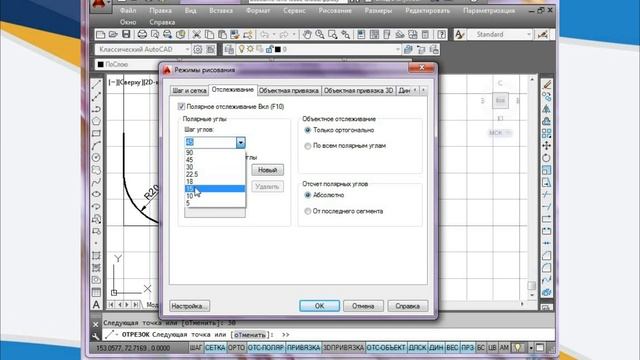
Task: Select the Array tool
Action: (x=547, y=133)
